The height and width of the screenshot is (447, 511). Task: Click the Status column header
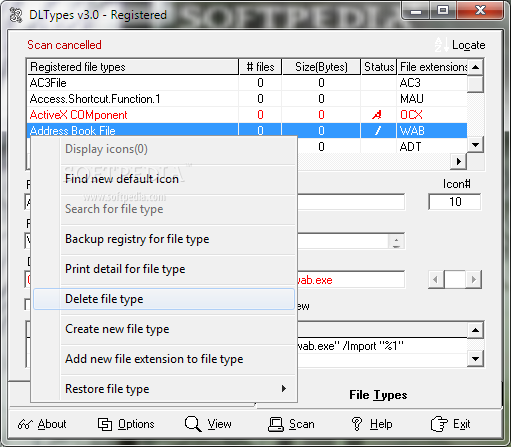pos(379,67)
